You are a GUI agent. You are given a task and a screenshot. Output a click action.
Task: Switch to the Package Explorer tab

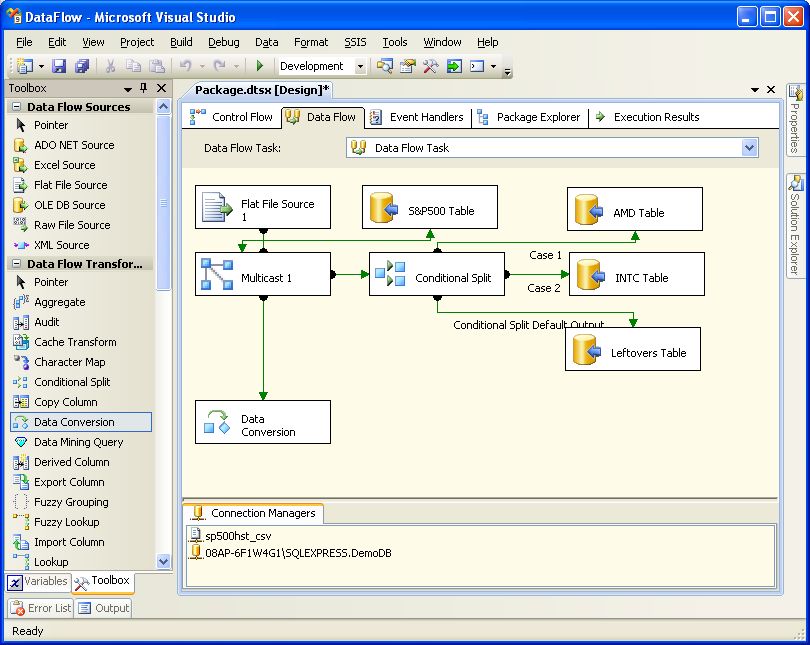(529, 117)
